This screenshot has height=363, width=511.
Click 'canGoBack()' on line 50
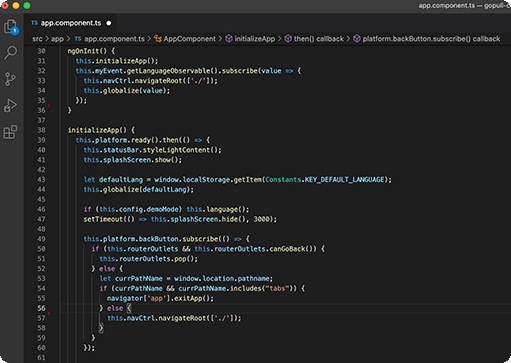click(x=291, y=249)
